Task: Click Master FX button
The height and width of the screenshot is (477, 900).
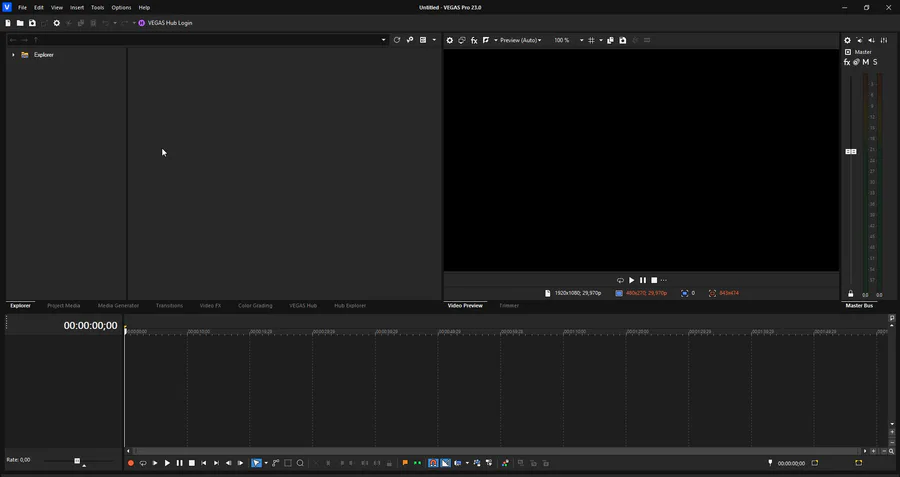Action: point(847,62)
